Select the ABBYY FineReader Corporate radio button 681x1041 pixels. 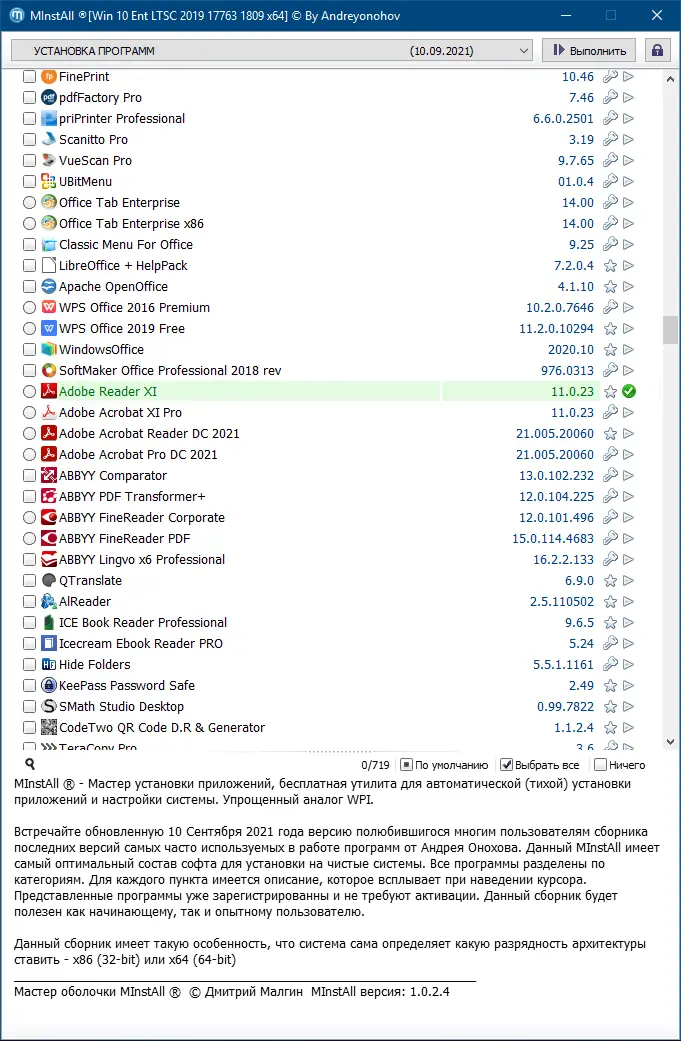(x=29, y=518)
